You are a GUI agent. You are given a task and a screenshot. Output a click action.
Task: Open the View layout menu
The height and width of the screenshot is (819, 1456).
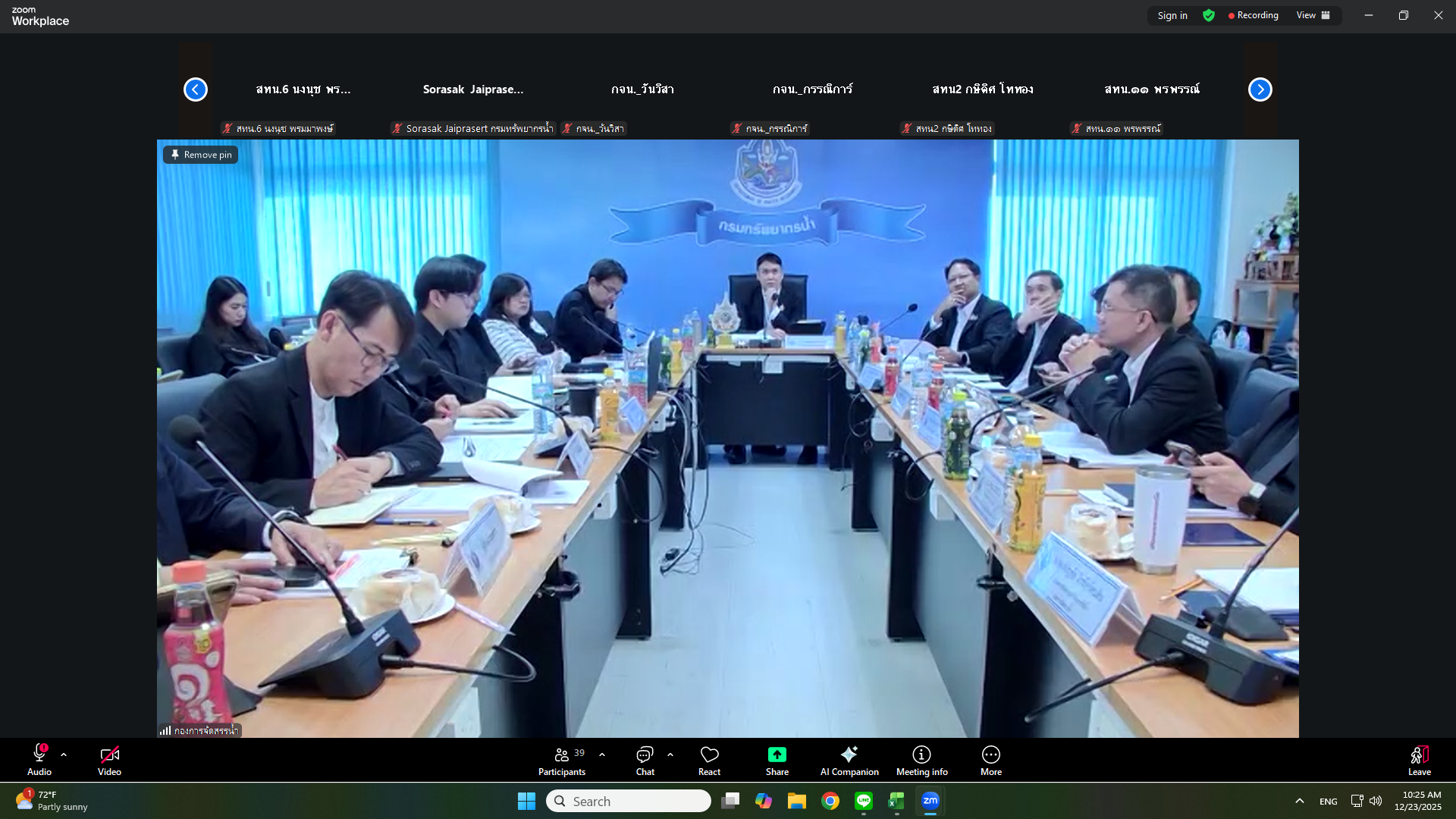pyautogui.click(x=1313, y=15)
